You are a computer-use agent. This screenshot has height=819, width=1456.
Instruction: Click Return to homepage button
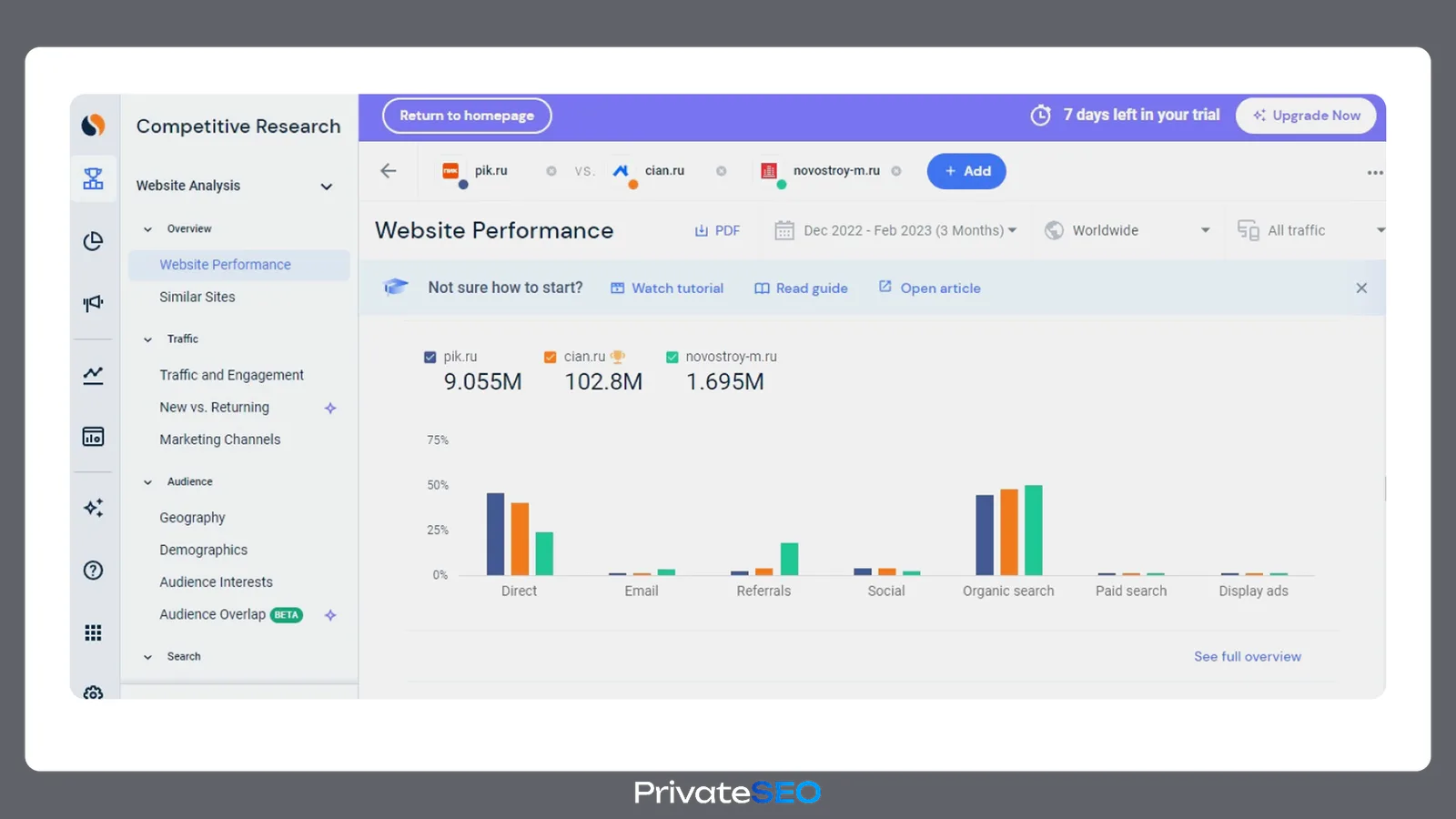(467, 116)
